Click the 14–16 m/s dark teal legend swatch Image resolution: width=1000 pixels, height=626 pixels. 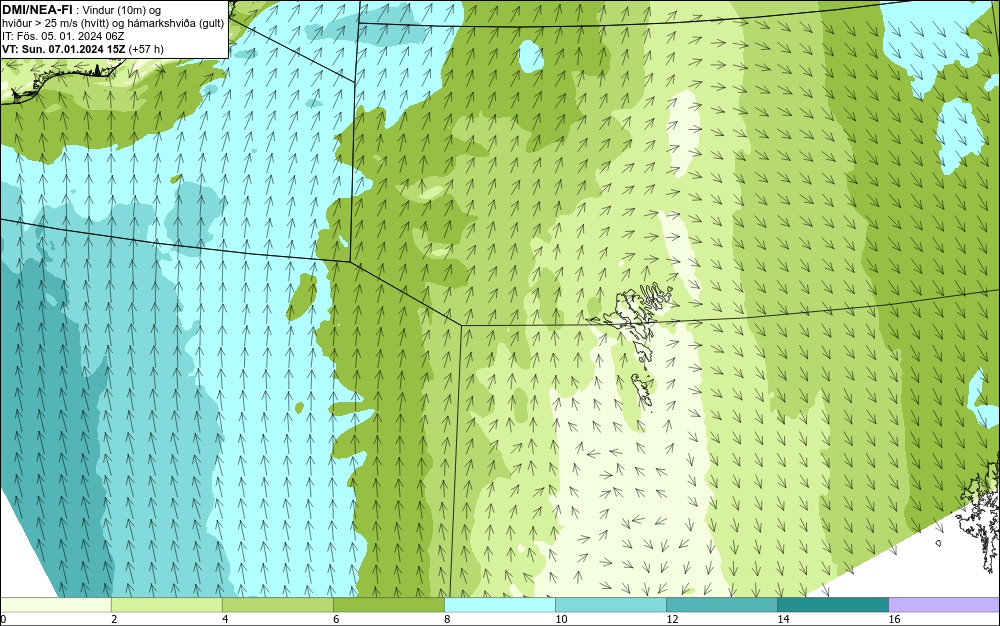[832, 604]
